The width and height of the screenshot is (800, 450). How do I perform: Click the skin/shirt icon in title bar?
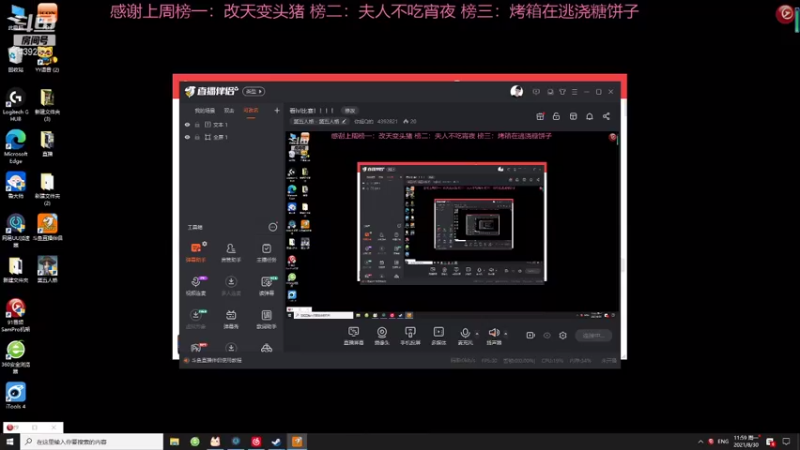point(562,92)
